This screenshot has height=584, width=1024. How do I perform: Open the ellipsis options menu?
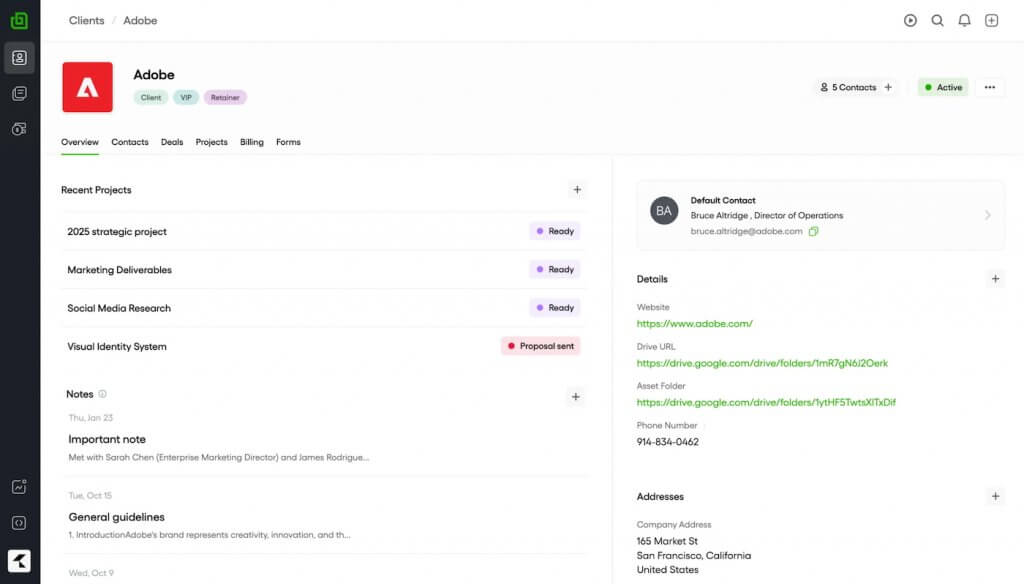coord(990,87)
